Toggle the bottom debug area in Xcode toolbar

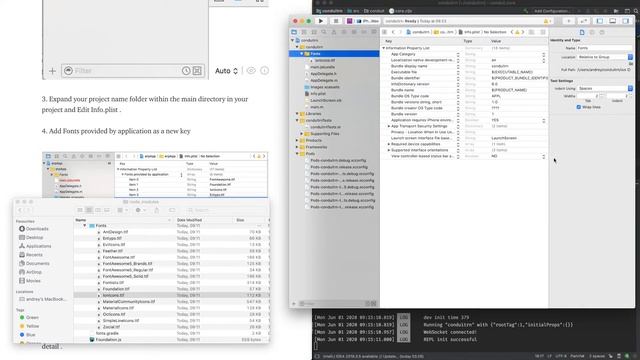(613, 21)
